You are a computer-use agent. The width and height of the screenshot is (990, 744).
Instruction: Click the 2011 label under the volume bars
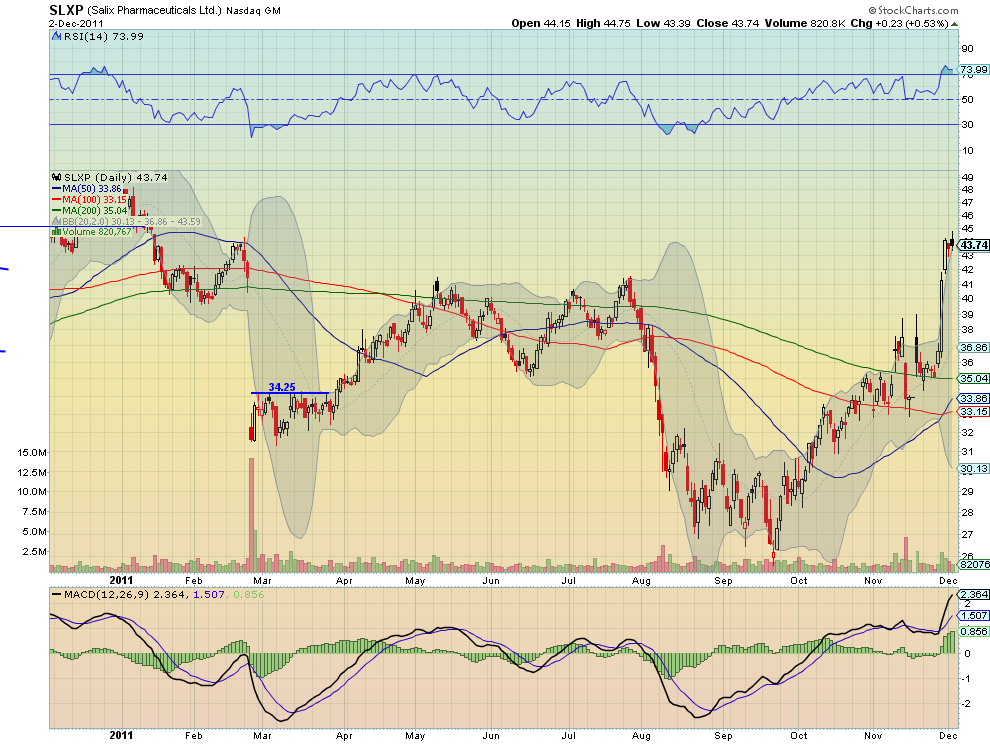pos(121,580)
